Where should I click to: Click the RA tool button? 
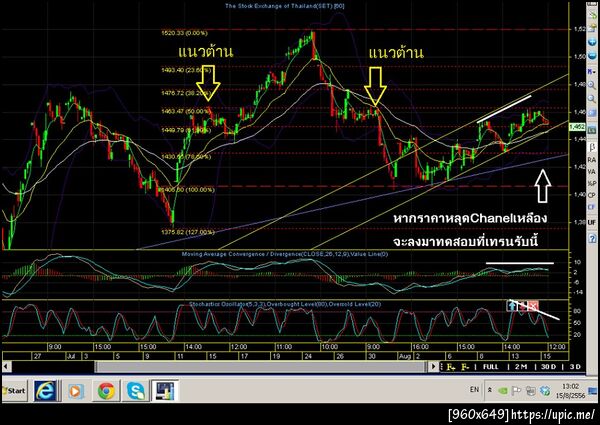(592, 160)
